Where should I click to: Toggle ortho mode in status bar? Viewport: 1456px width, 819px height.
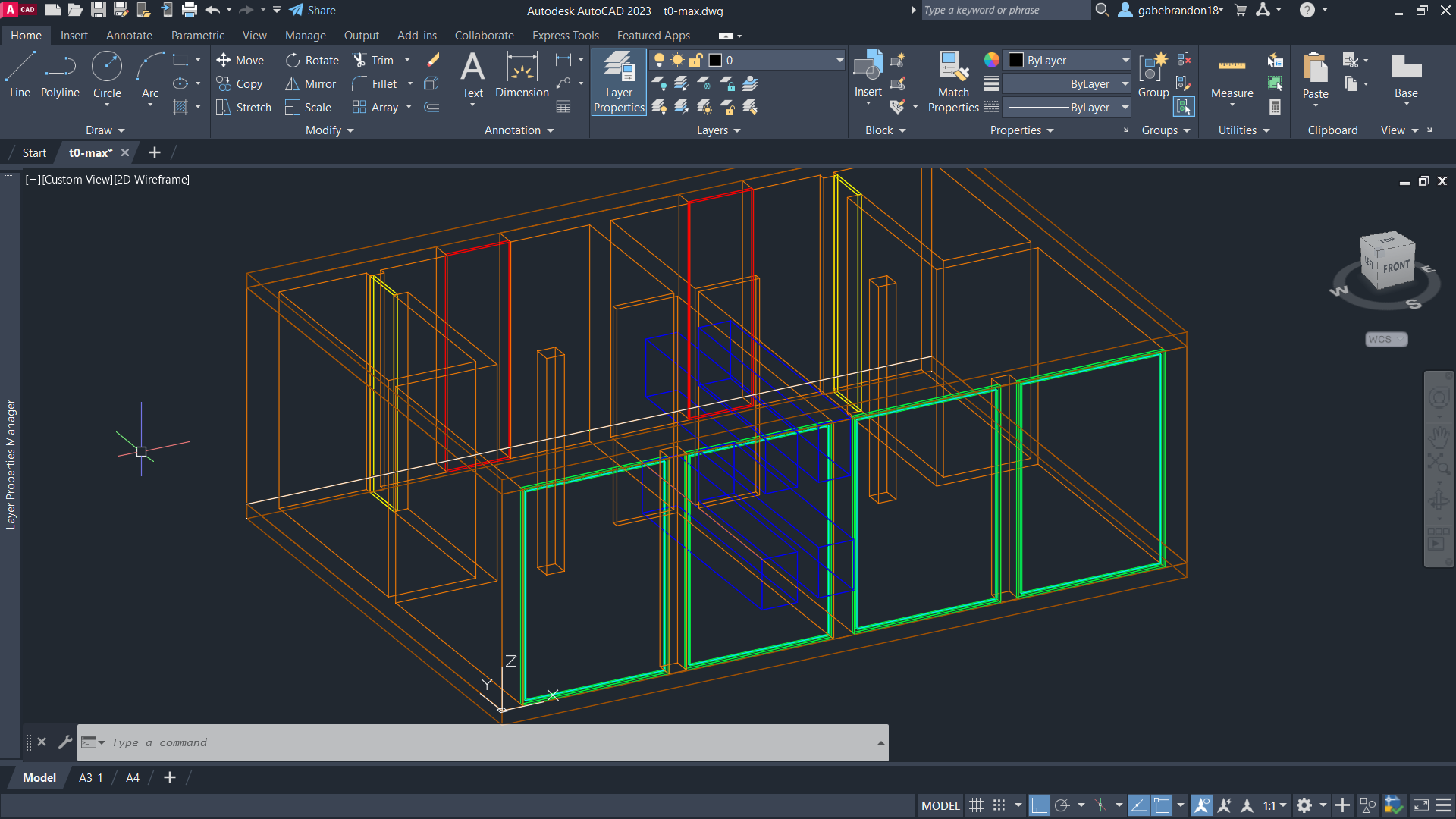(x=1039, y=805)
